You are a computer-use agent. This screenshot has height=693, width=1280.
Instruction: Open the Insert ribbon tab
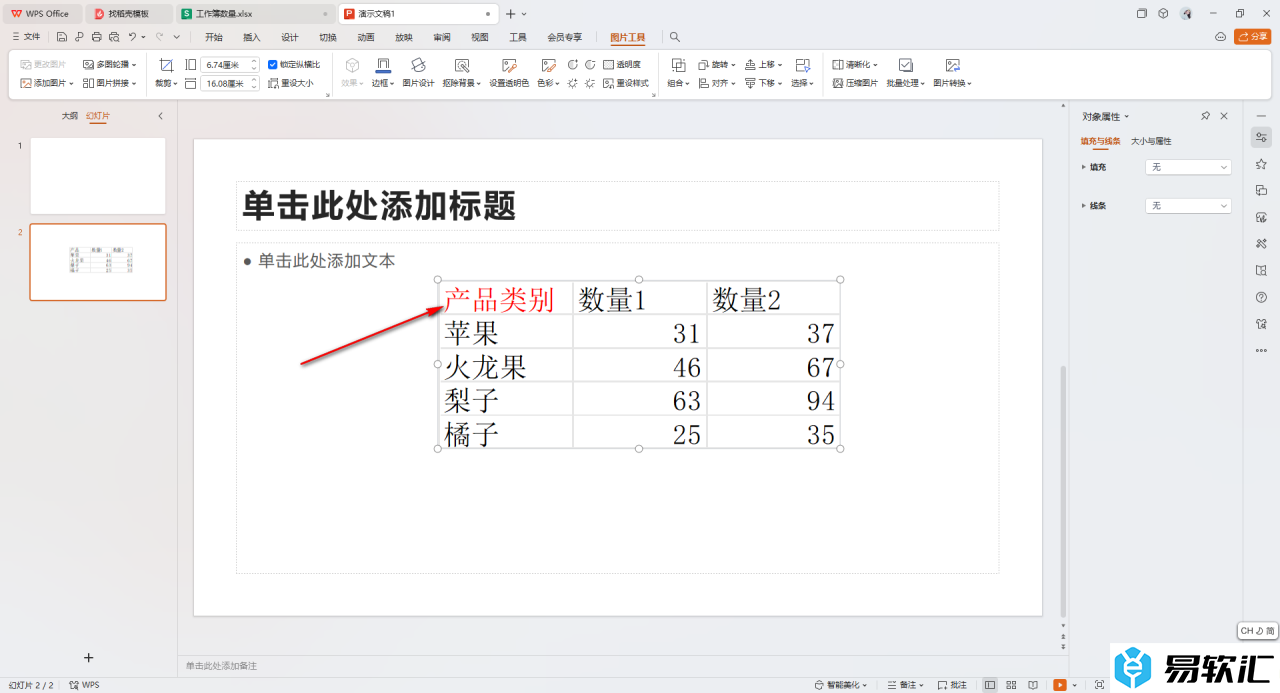[x=252, y=37]
